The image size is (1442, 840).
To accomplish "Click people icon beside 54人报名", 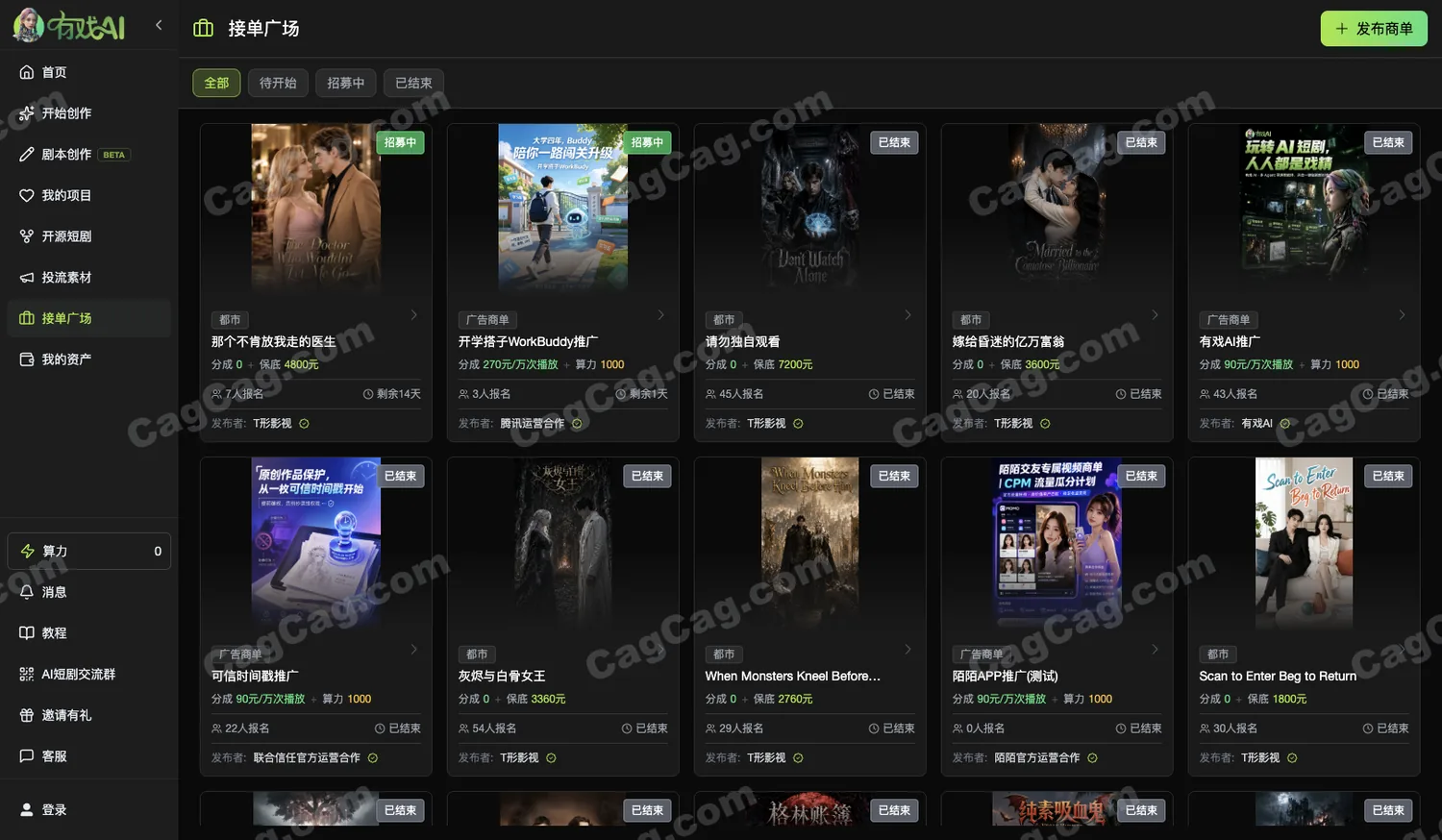I will pos(464,729).
